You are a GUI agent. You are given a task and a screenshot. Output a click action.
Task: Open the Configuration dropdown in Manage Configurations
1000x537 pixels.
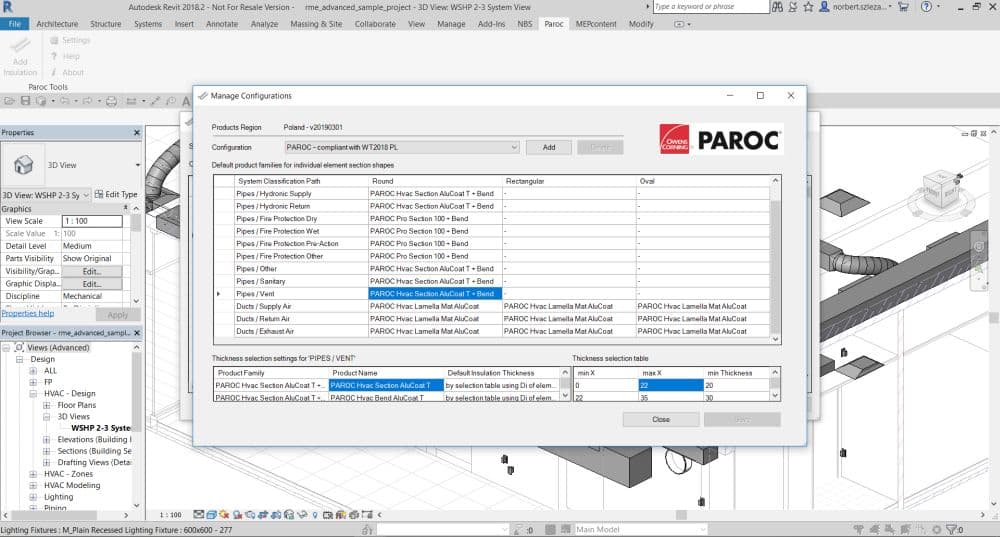(514, 147)
